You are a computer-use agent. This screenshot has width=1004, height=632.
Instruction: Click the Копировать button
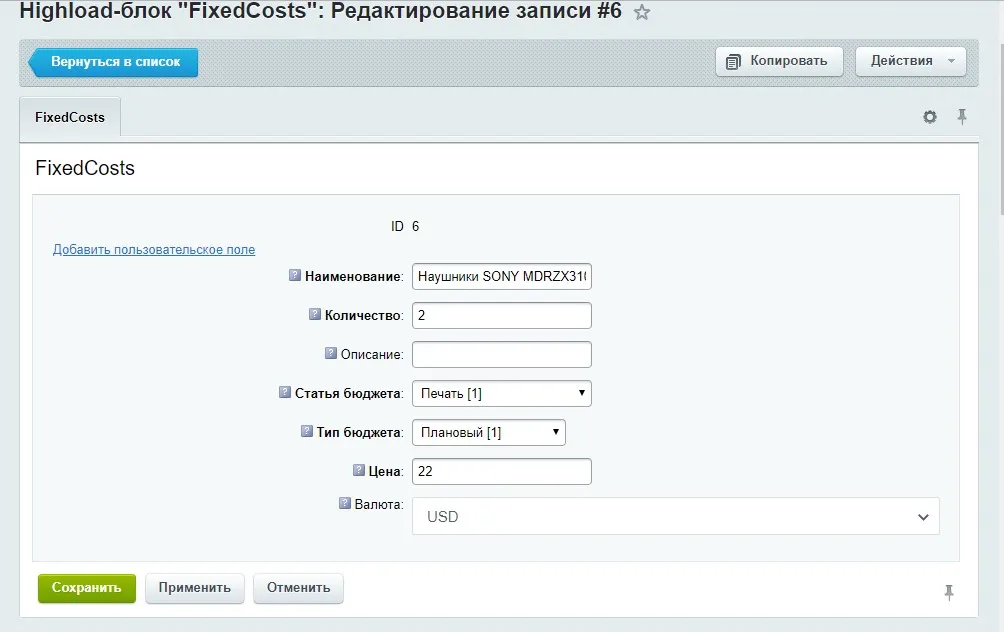click(x=782, y=60)
